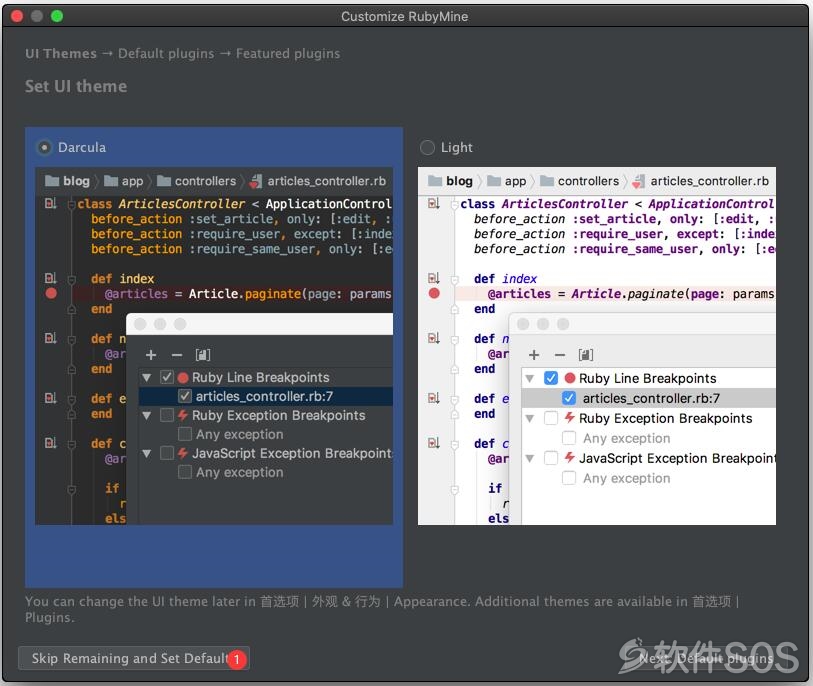Collapse Ruby Exception Breakpoints tree in Light preview

tap(529, 418)
